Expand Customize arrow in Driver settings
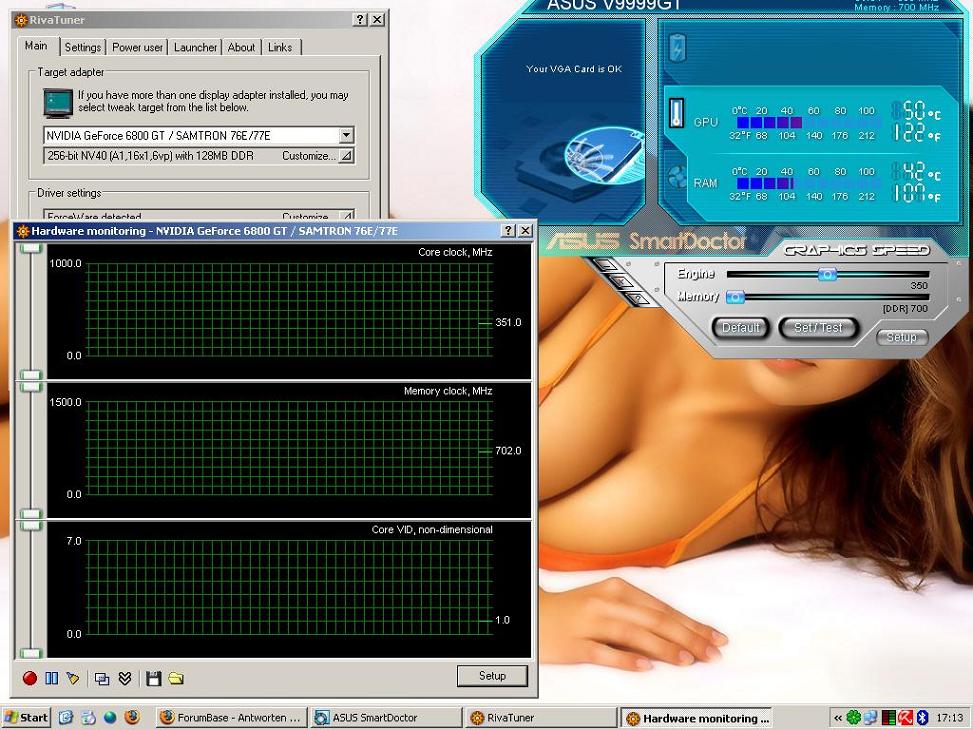The width and height of the screenshot is (973, 730). (x=346, y=215)
